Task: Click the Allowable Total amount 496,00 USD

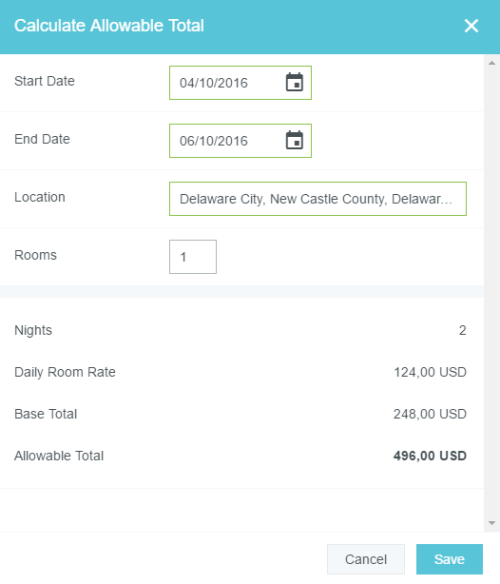Action: [x=430, y=456]
